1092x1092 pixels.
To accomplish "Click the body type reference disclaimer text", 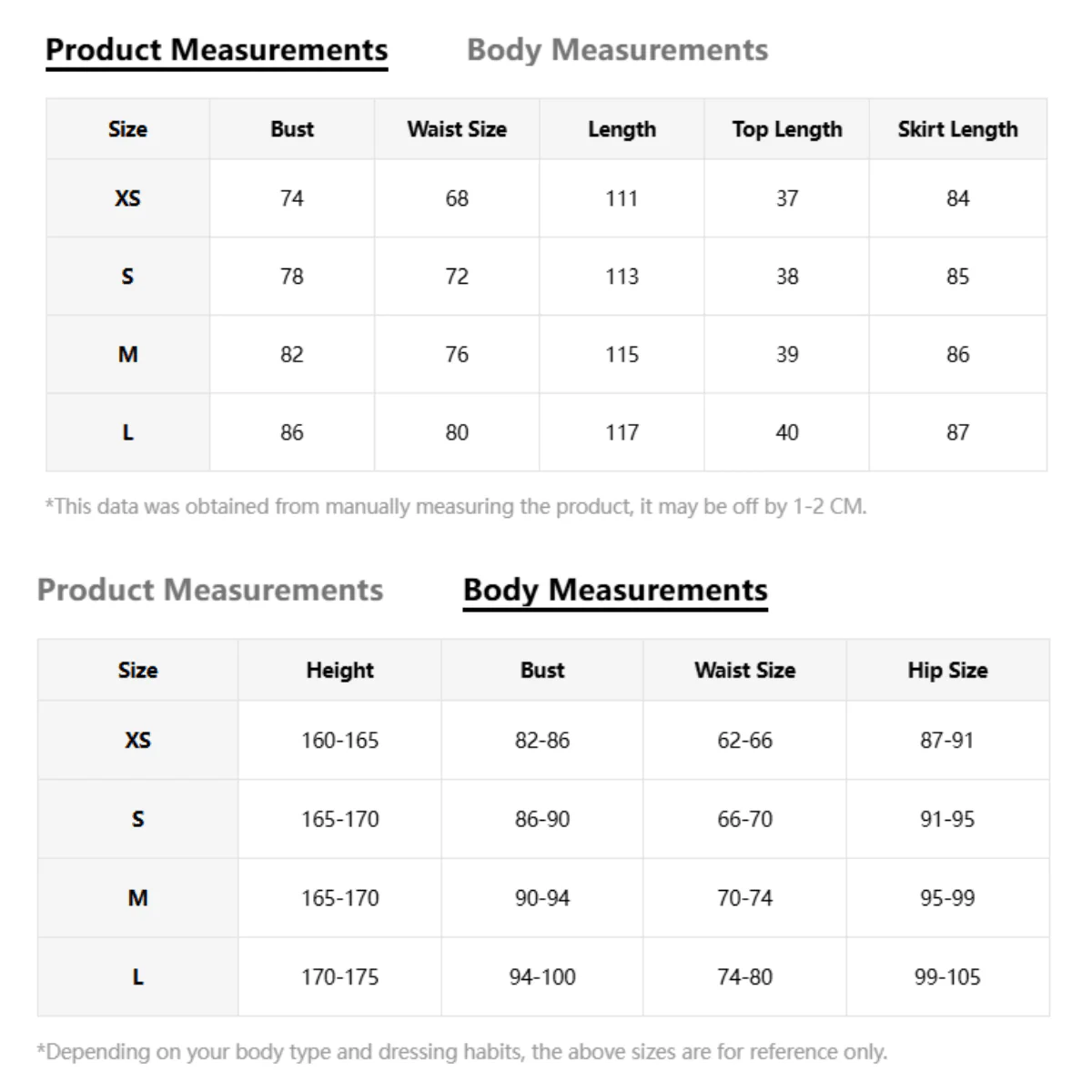I will pyautogui.click(x=461, y=1052).
